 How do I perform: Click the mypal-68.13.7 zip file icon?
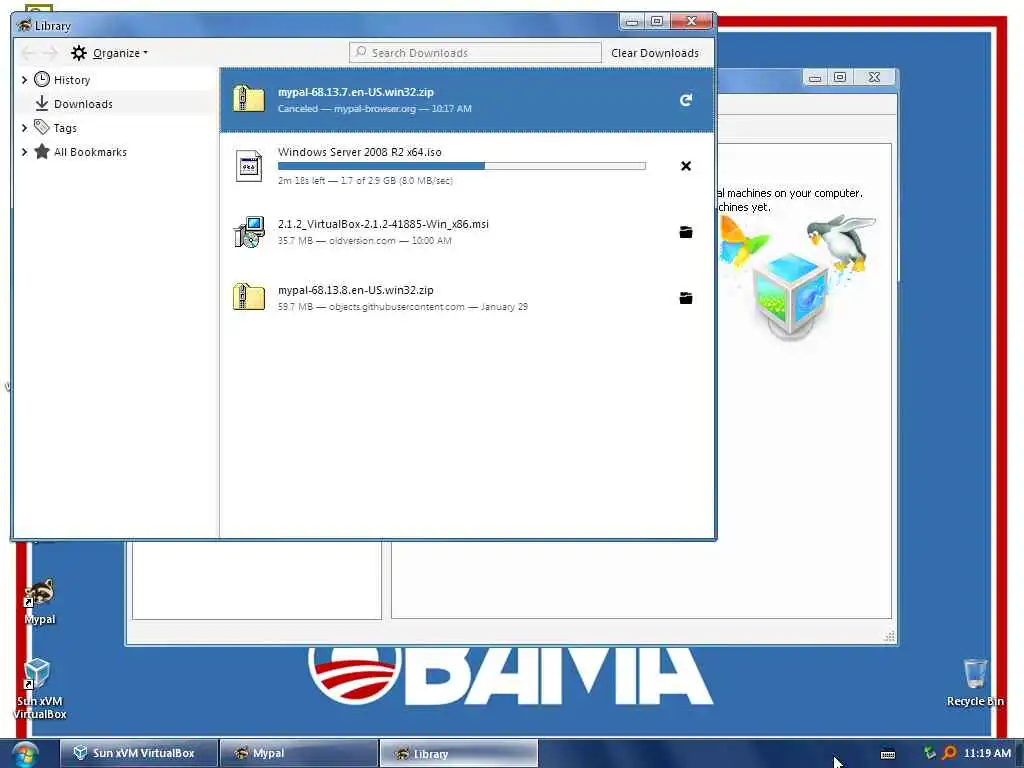click(249, 99)
